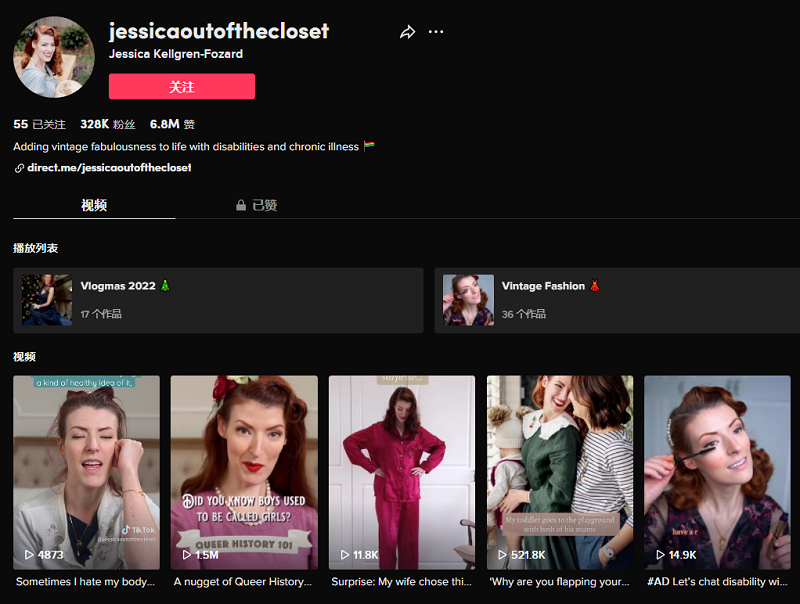800x604 pixels.
Task: Click the profile avatar picture
Action: [x=54, y=57]
